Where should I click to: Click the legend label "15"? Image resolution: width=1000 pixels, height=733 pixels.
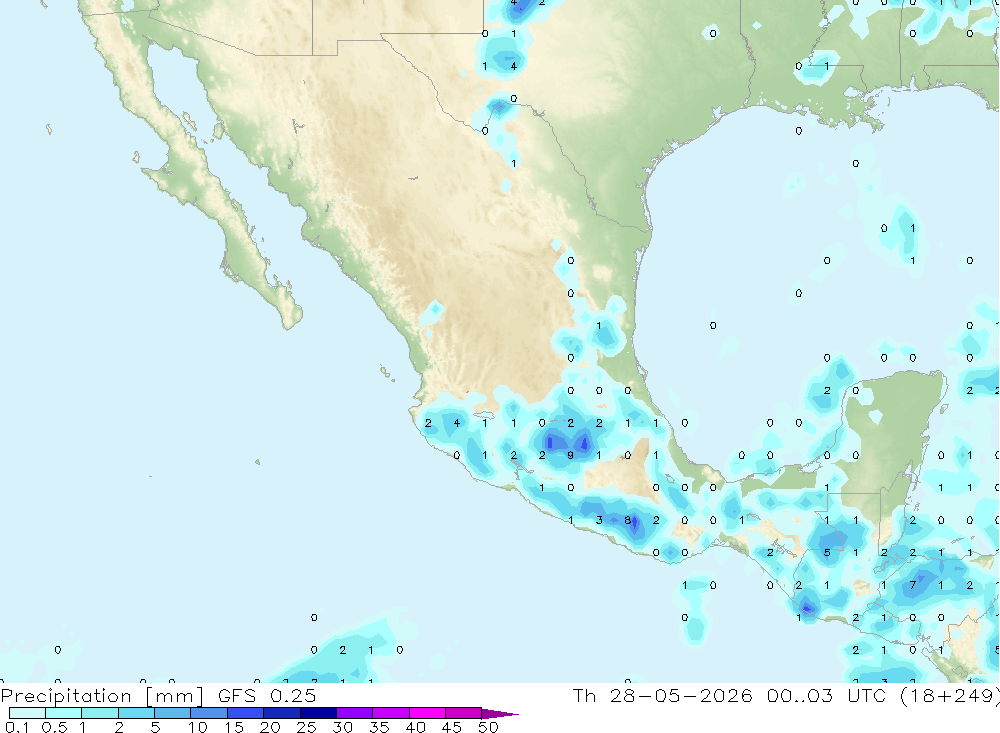click(234, 727)
